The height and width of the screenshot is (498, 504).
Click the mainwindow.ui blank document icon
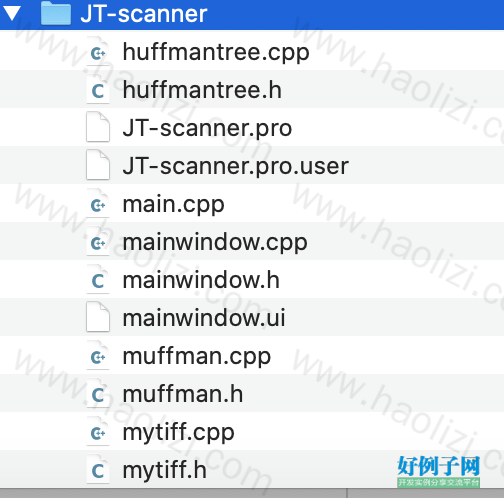[98, 317]
